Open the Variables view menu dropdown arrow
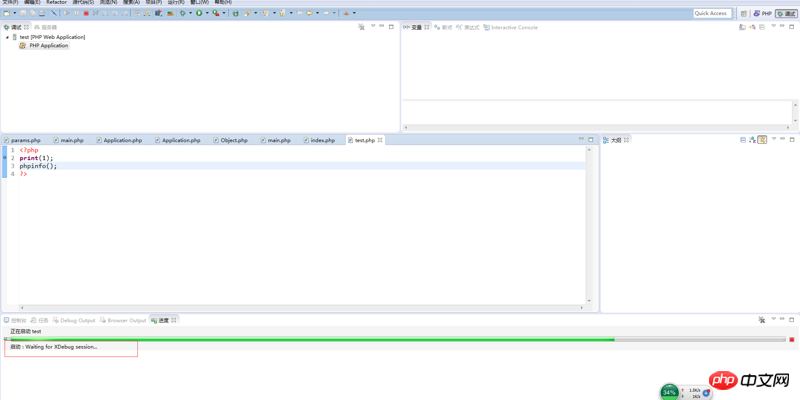Screen dimensions: 800x400 (773, 26)
